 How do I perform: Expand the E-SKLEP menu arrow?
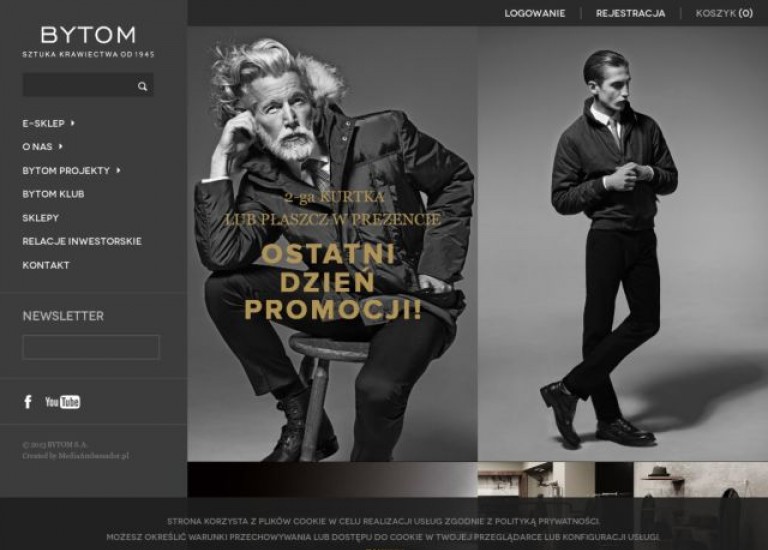(72, 123)
